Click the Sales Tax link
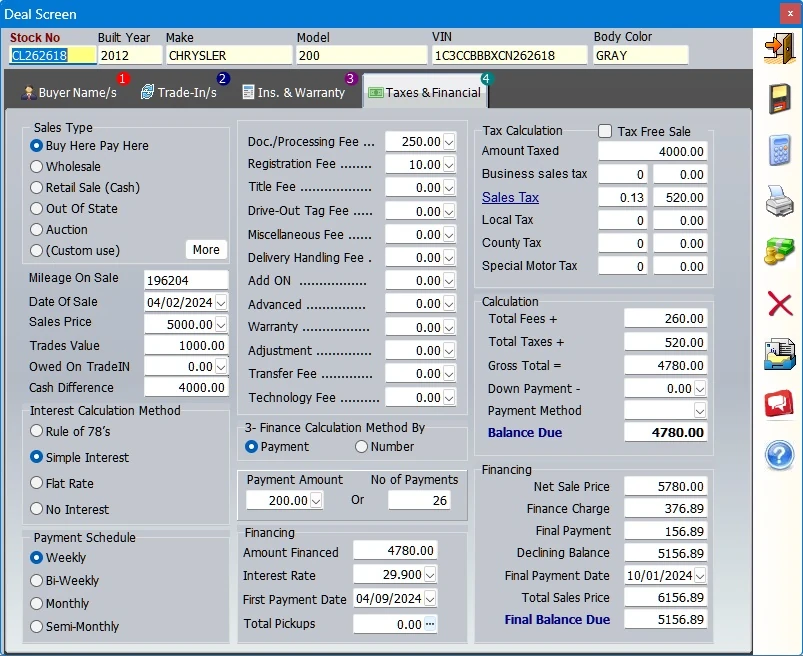Image resolution: width=803 pixels, height=656 pixels. click(x=510, y=197)
